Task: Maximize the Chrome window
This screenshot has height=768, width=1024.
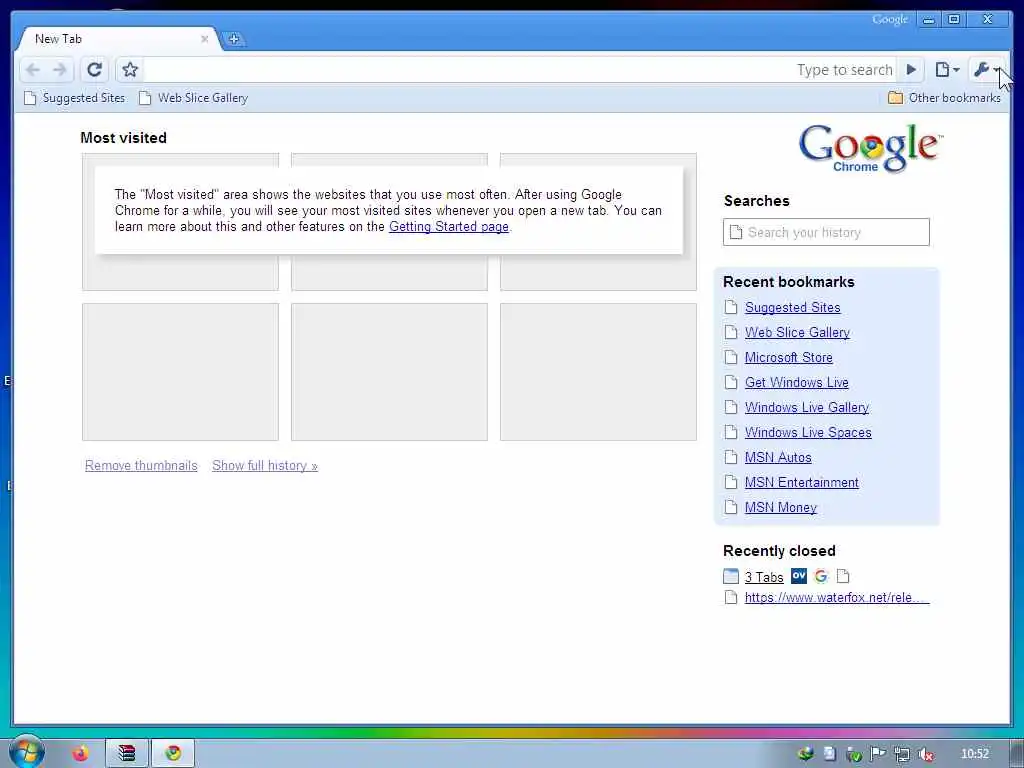Action: pyautogui.click(x=954, y=20)
